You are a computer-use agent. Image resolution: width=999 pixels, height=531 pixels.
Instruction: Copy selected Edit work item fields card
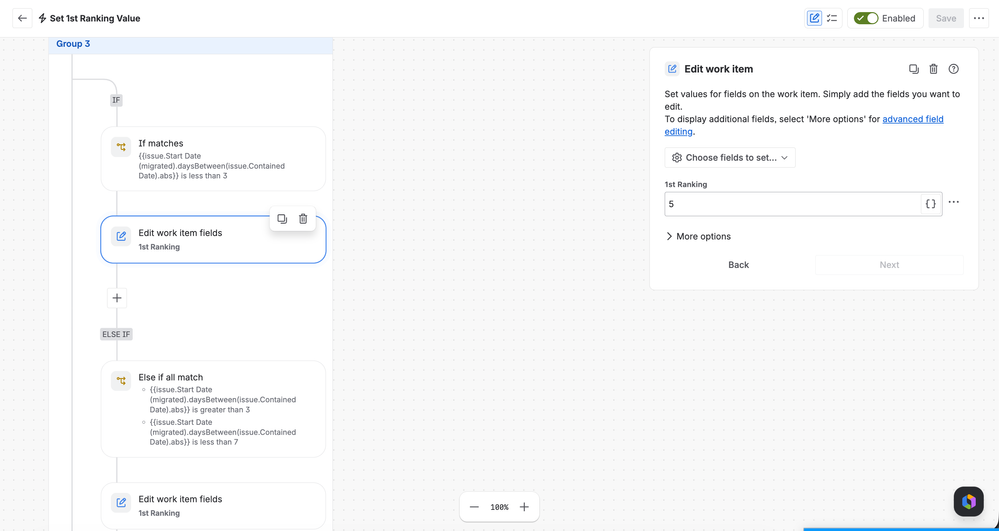click(x=282, y=219)
